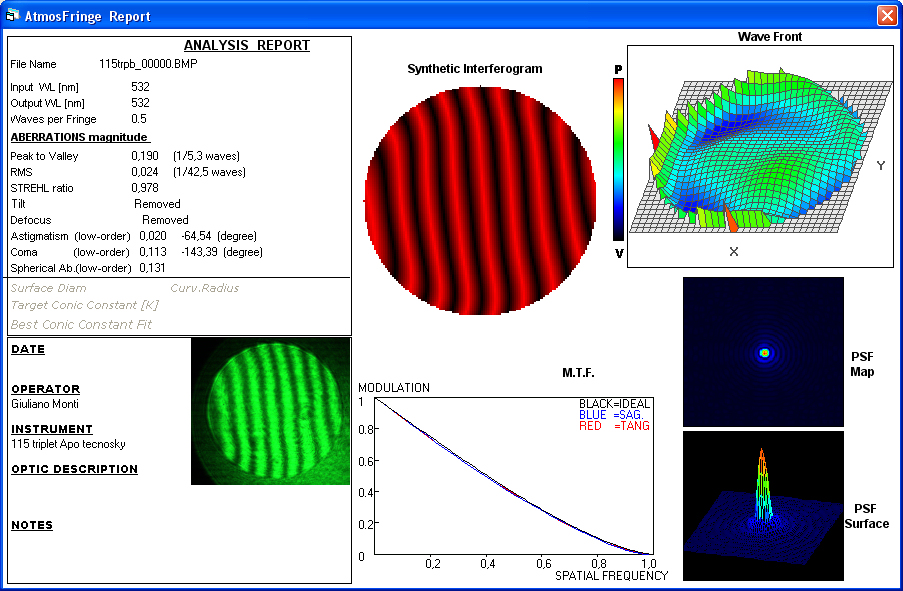Click the Peak to Valley value 0,190
Viewport: 903px width, 591px height.
pyautogui.click(x=144, y=156)
